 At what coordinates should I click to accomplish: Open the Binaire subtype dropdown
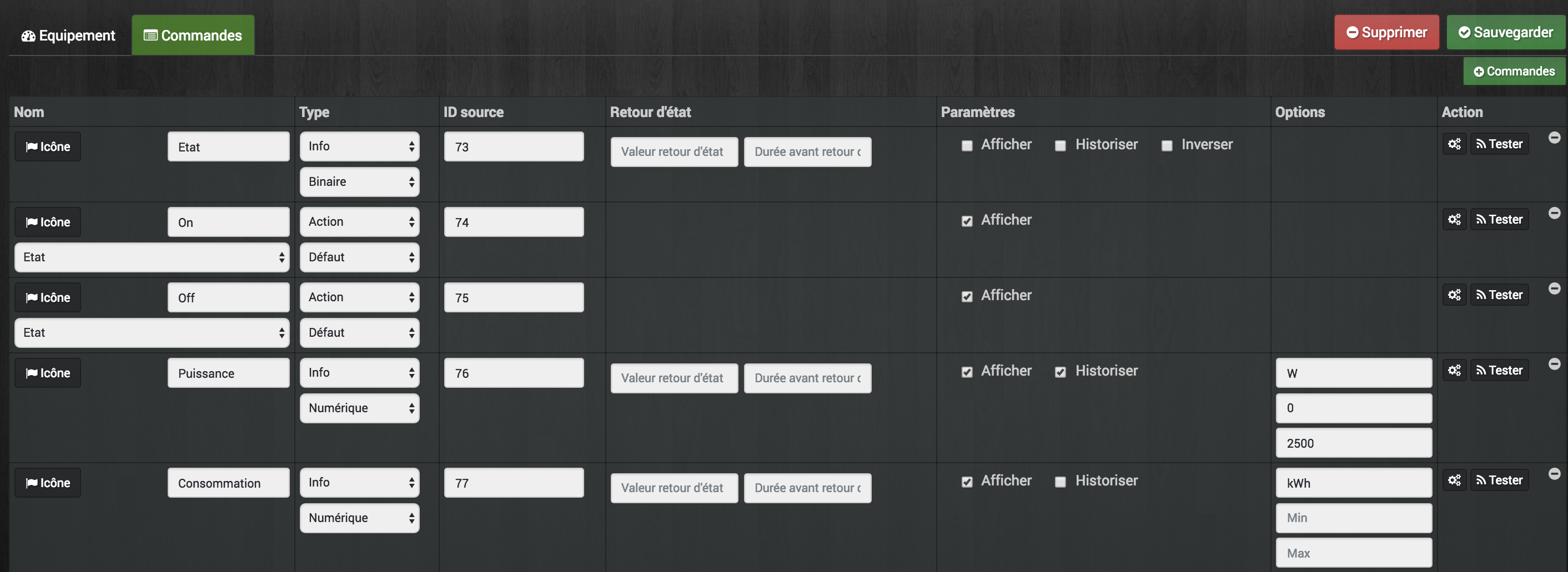[x=360, y=182]
